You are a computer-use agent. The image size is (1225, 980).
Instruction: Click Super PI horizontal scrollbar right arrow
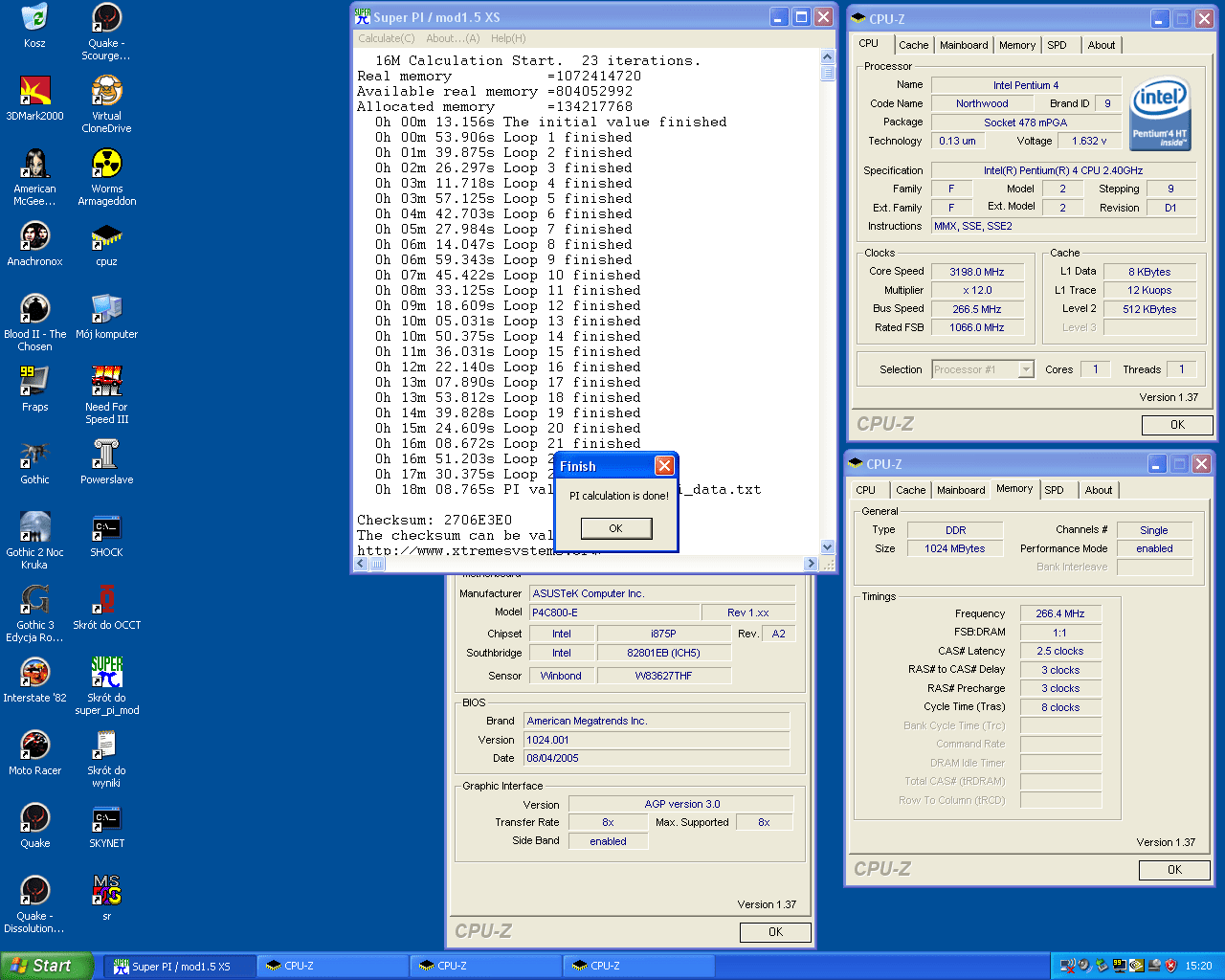(812, 564)
